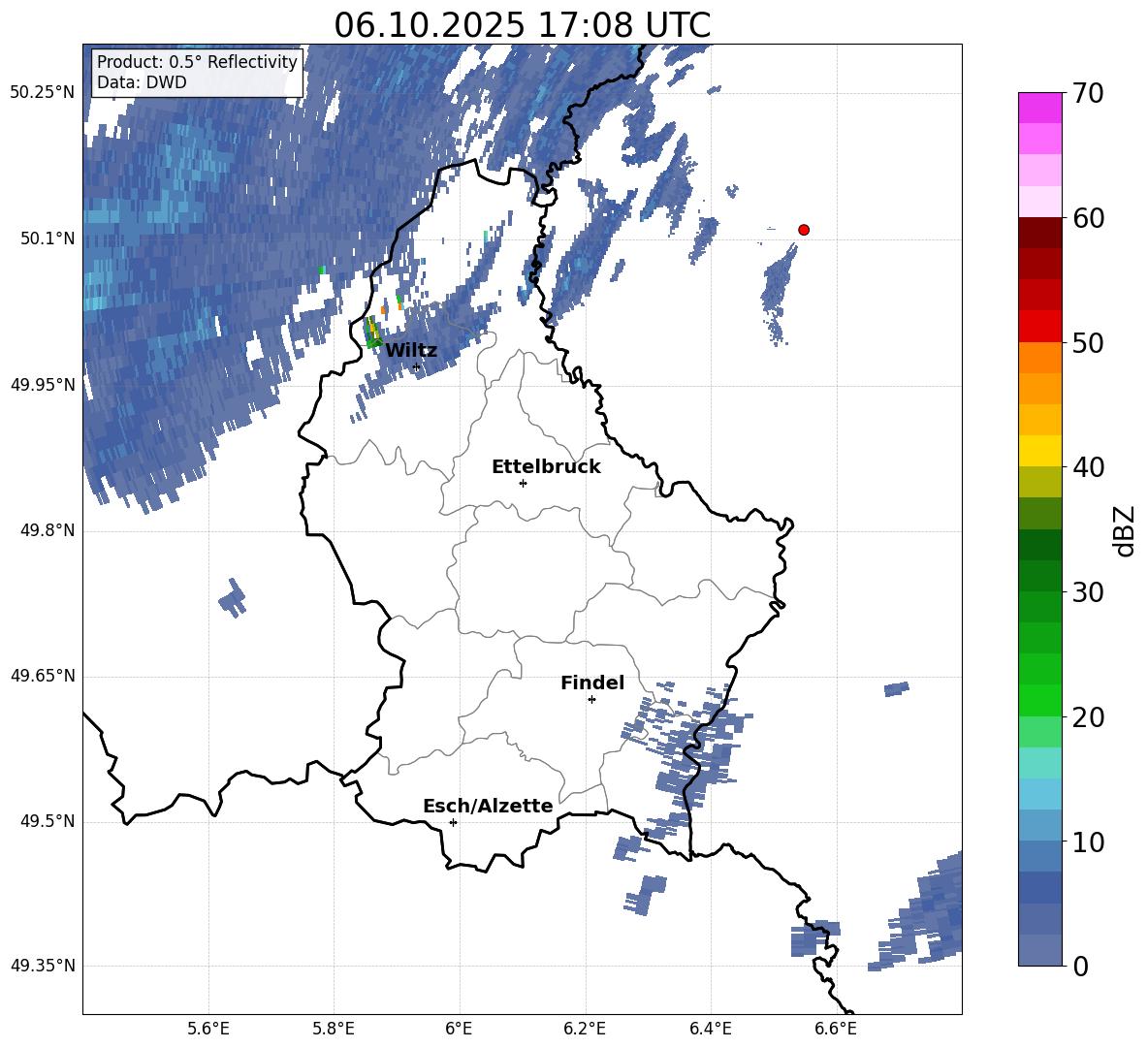Click the 0 colorbar tick label
The width and height of the screenshot is (1148, 1048).
pos(1081,967)
